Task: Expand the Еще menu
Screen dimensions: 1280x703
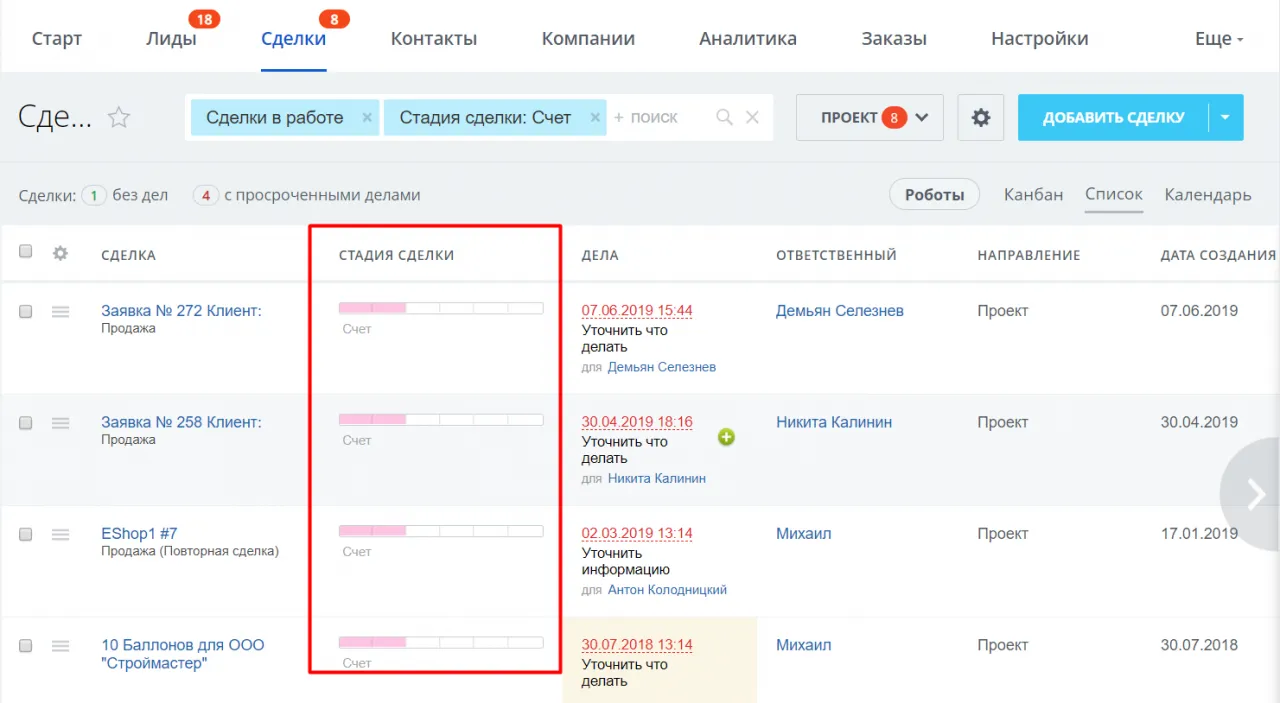Action: 1219,39
